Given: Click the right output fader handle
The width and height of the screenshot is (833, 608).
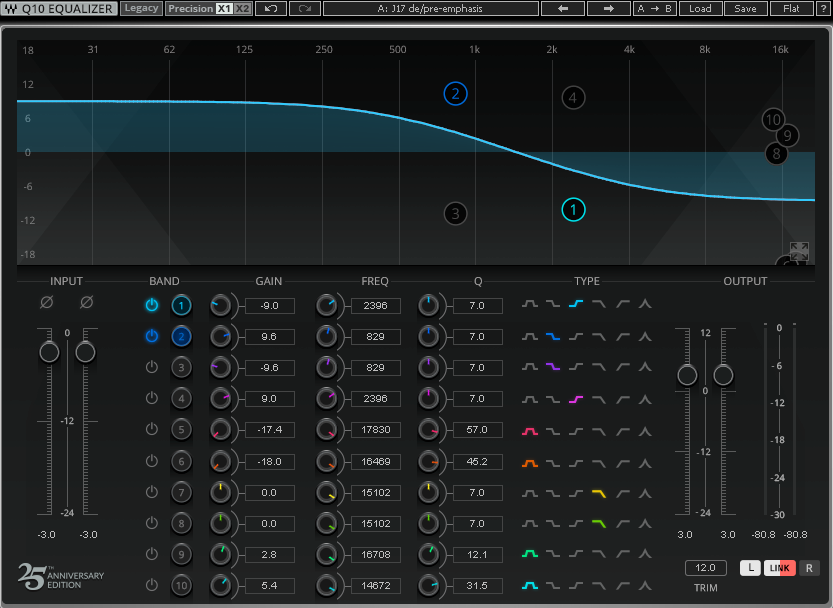Looking at the screenshot, I should [x=723, y=375].
